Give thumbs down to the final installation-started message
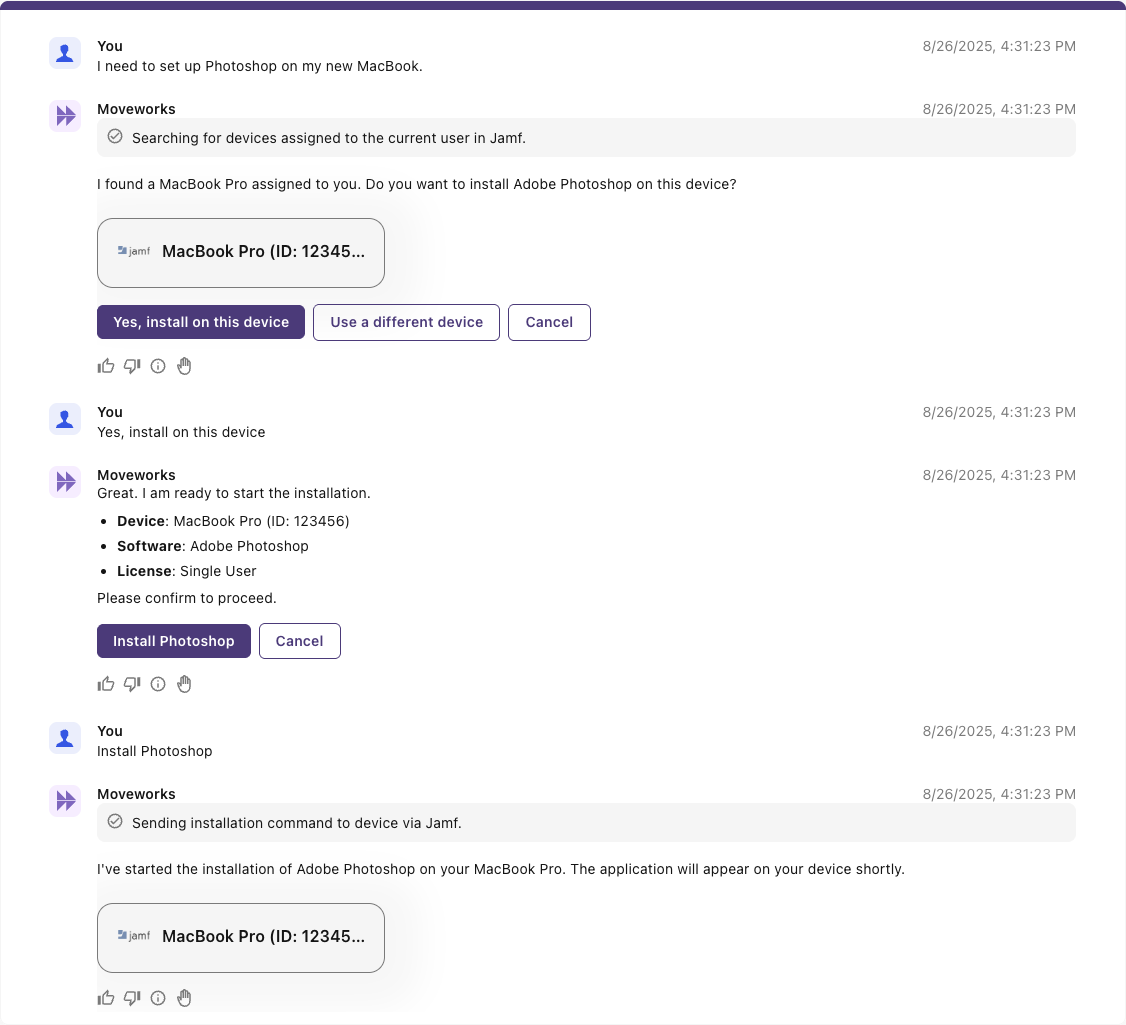 point(132,998)
